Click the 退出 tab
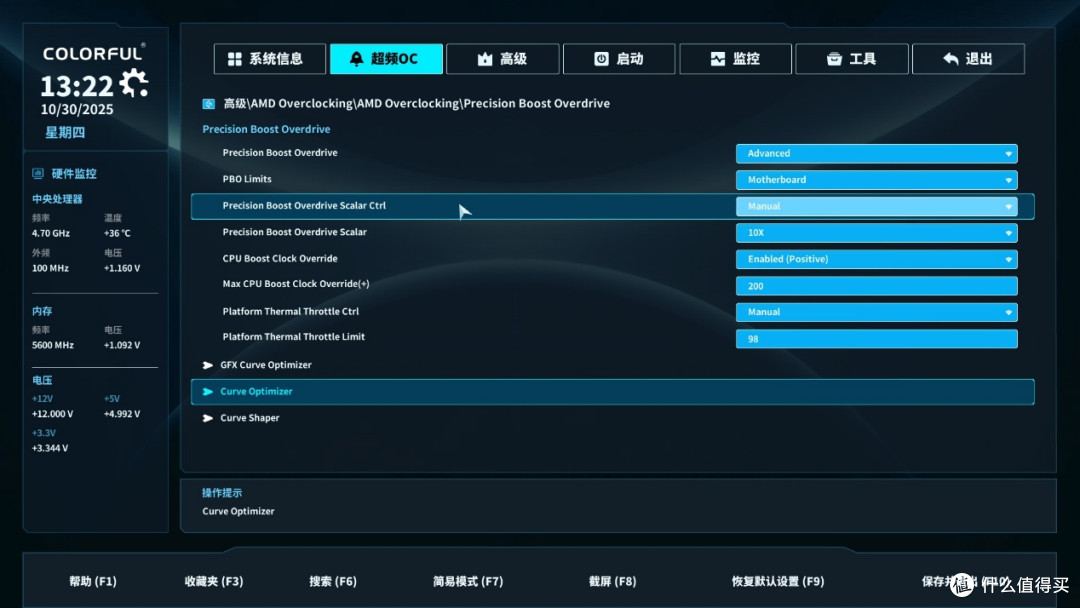 tap(968, 59)
